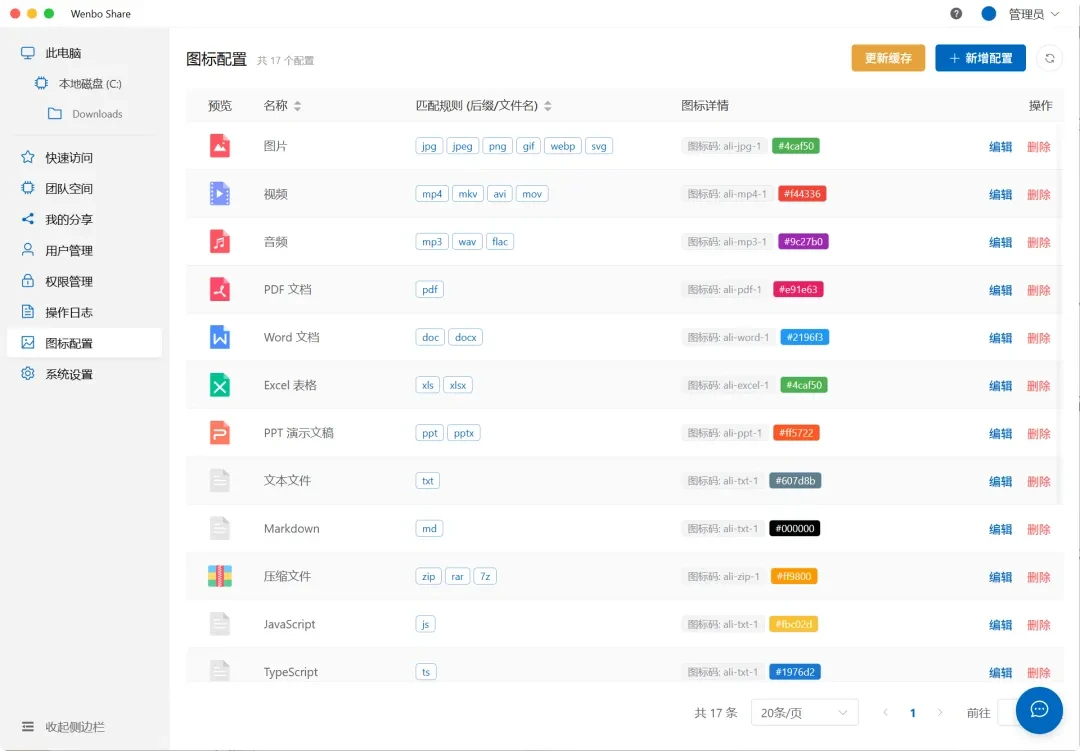Image resolution: width=1080 pixels, height=751 pixels.
Task: Sort by the 名称 column arrows
Action: point(298,106)
